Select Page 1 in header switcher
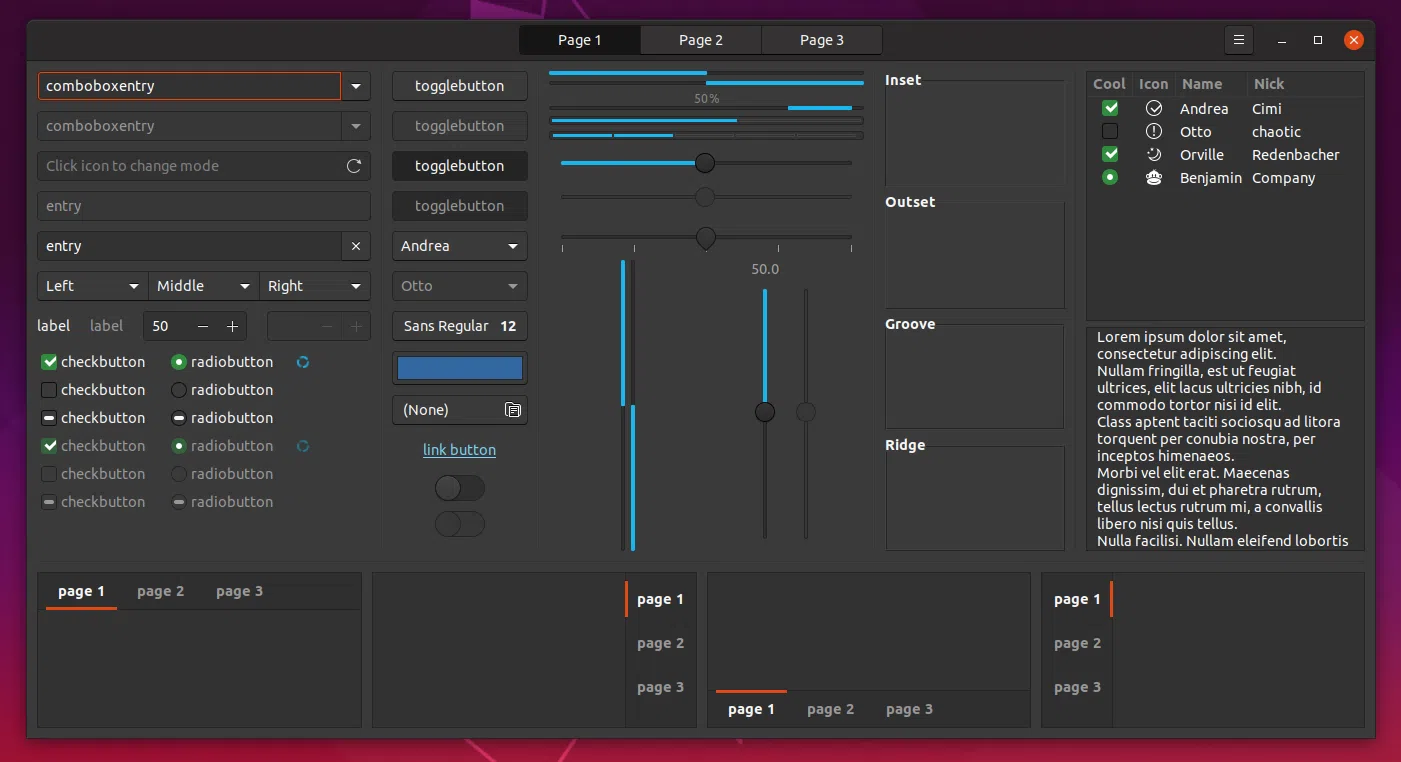 pos(580,40)
